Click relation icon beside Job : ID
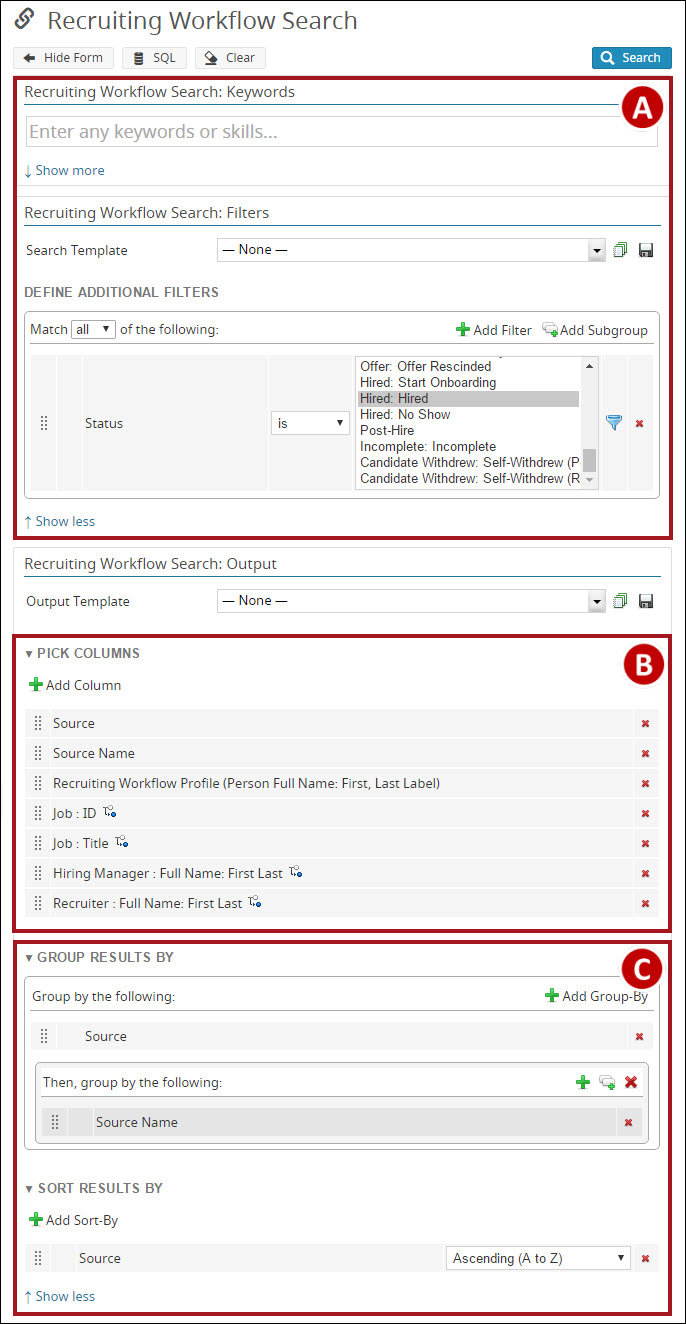Image resolution: width=686 pixels, height=1324 pixels. pos(110,813)
